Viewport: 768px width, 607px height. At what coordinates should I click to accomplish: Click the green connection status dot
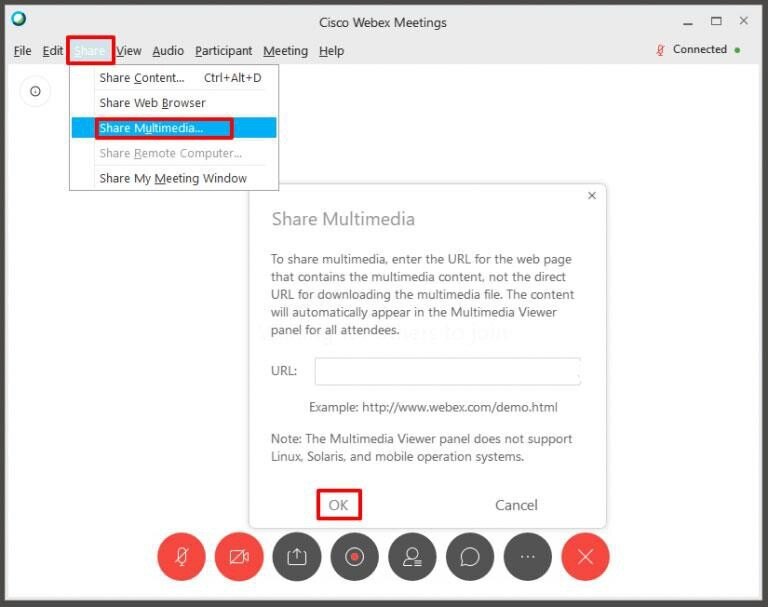[738, 50]
